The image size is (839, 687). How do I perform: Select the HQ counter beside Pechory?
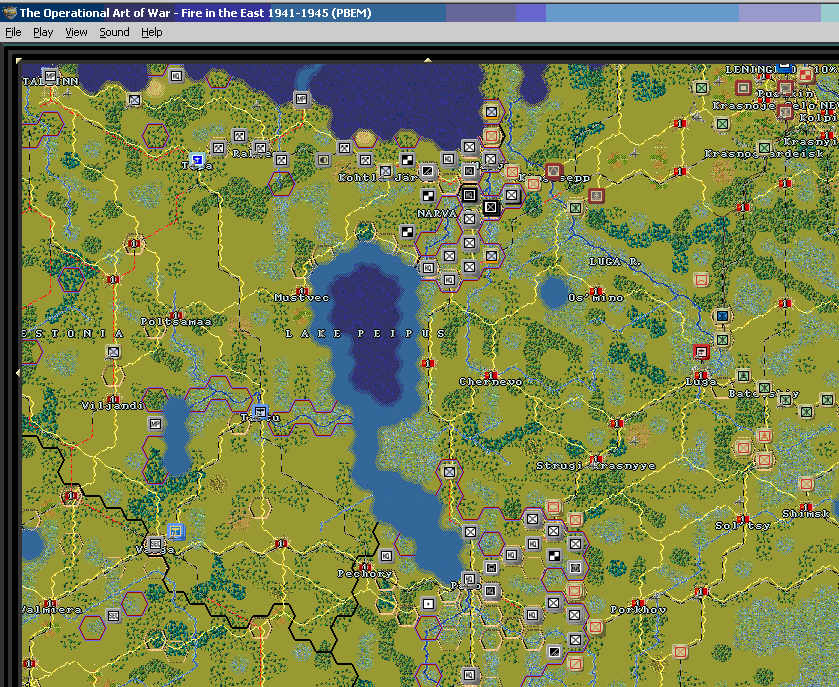[386, 556]
